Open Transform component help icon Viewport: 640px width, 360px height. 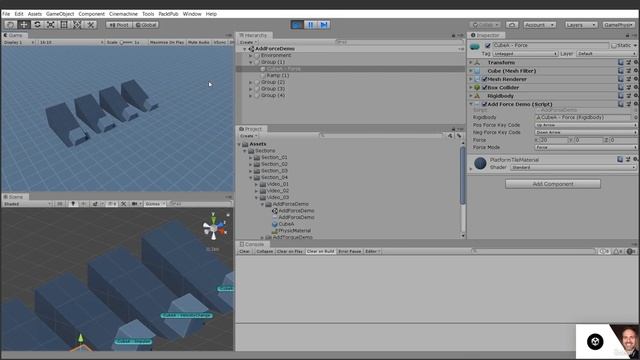tap(621, 62)
